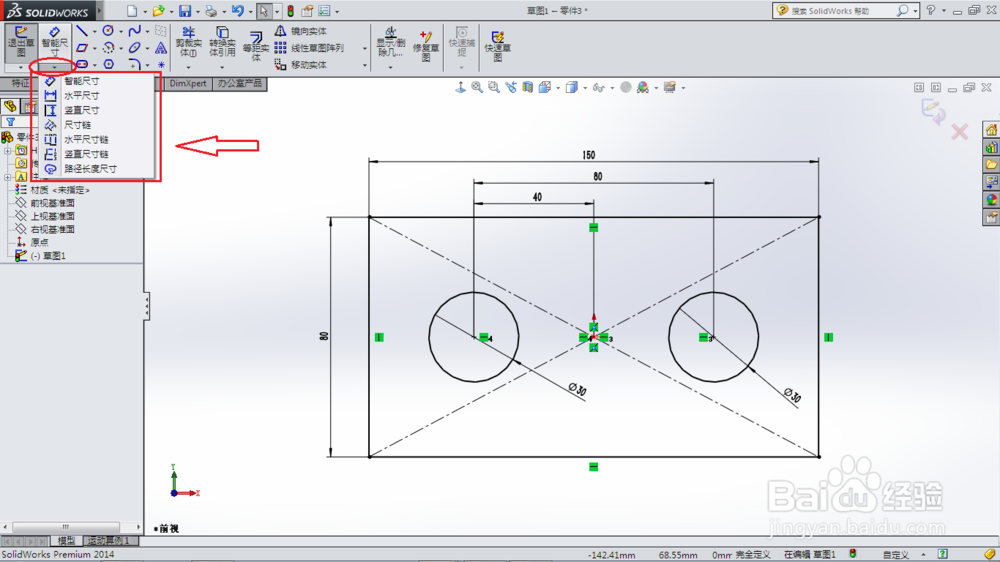Click Display/Delete Relations (显示/删除几何) tool
Screen dimensions: 1000x562
(x=390, y=42)
